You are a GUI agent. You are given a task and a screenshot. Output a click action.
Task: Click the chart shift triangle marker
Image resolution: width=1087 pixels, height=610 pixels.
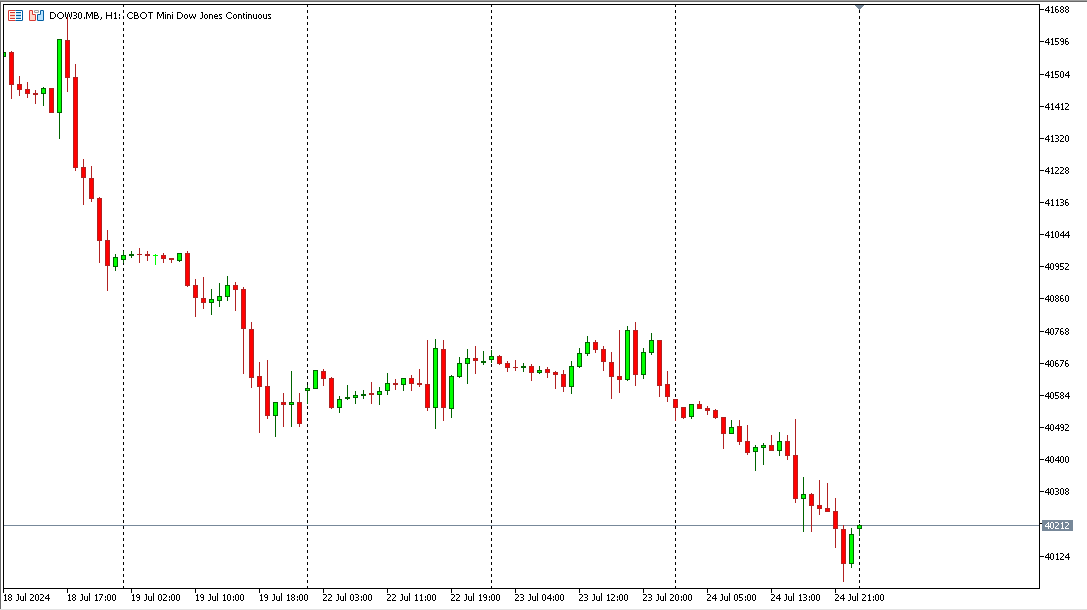click(x=860, y=7)
